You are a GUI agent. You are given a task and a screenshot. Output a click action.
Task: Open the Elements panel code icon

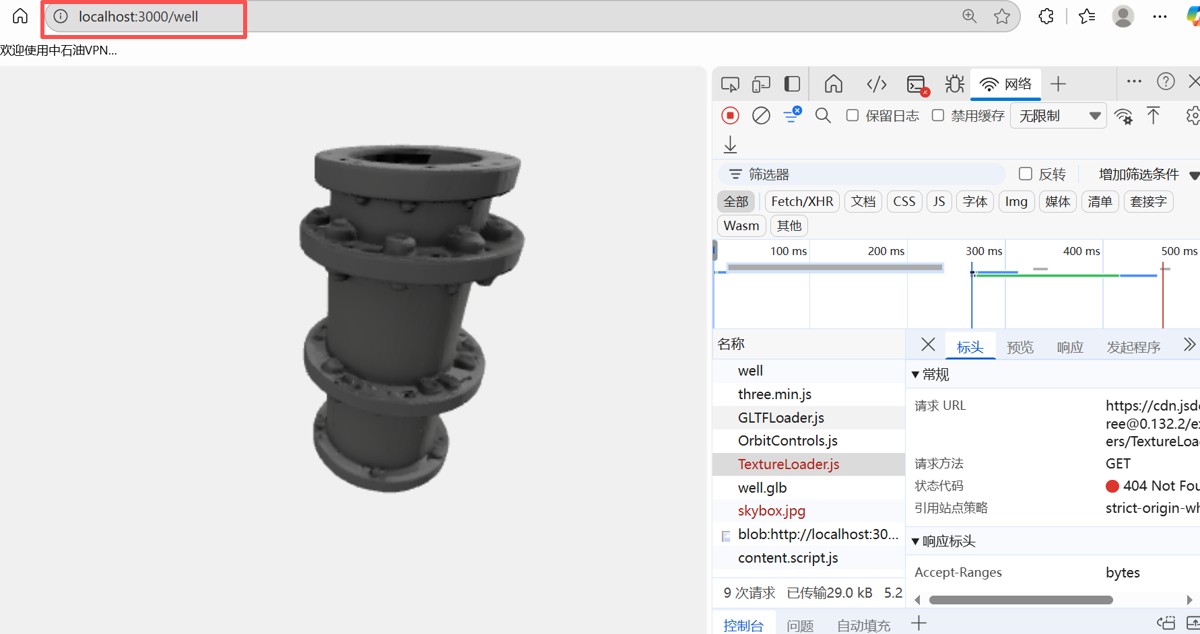point(876,84)
